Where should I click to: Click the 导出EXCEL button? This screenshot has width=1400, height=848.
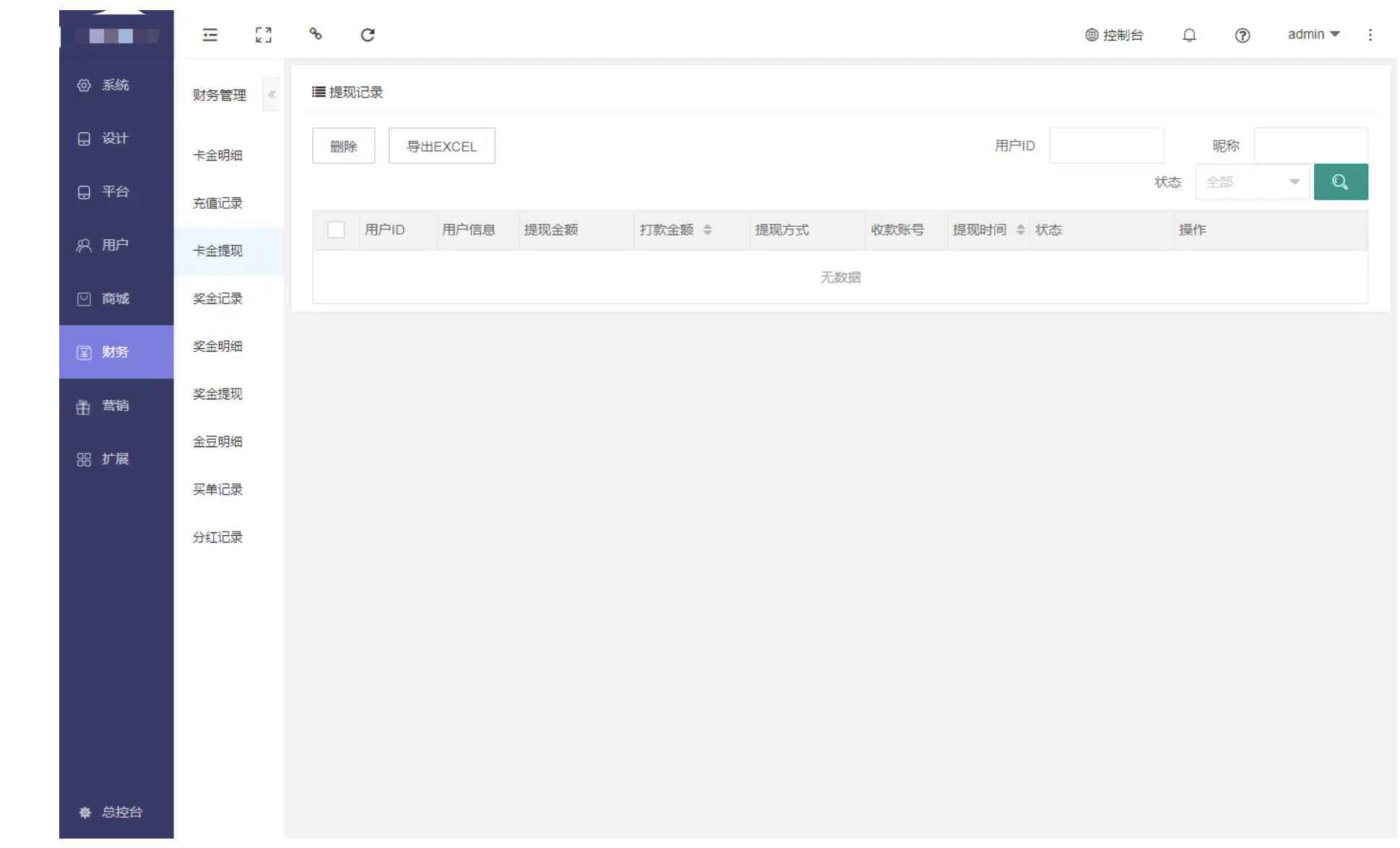442,146
